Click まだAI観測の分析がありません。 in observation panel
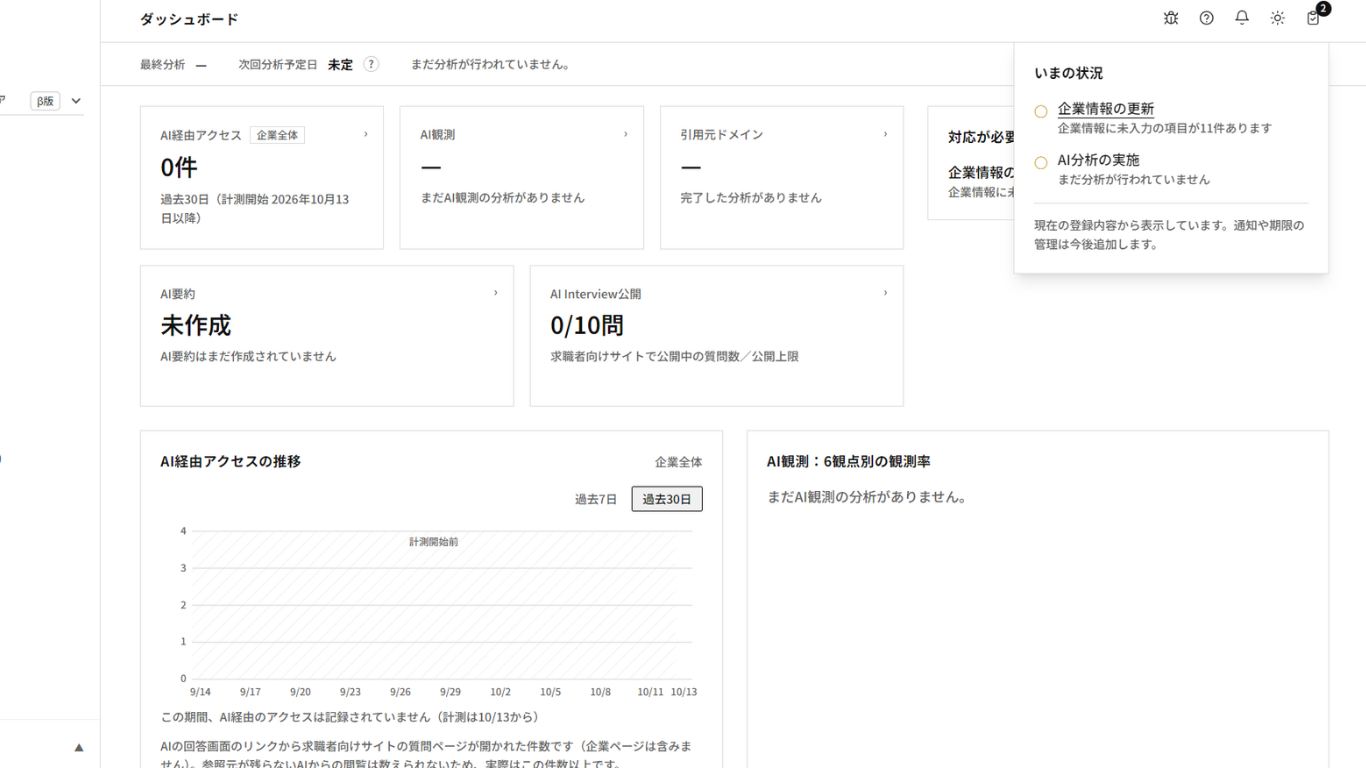The height and width of the screenshot is (768, 1366). (x=867, y=497)
